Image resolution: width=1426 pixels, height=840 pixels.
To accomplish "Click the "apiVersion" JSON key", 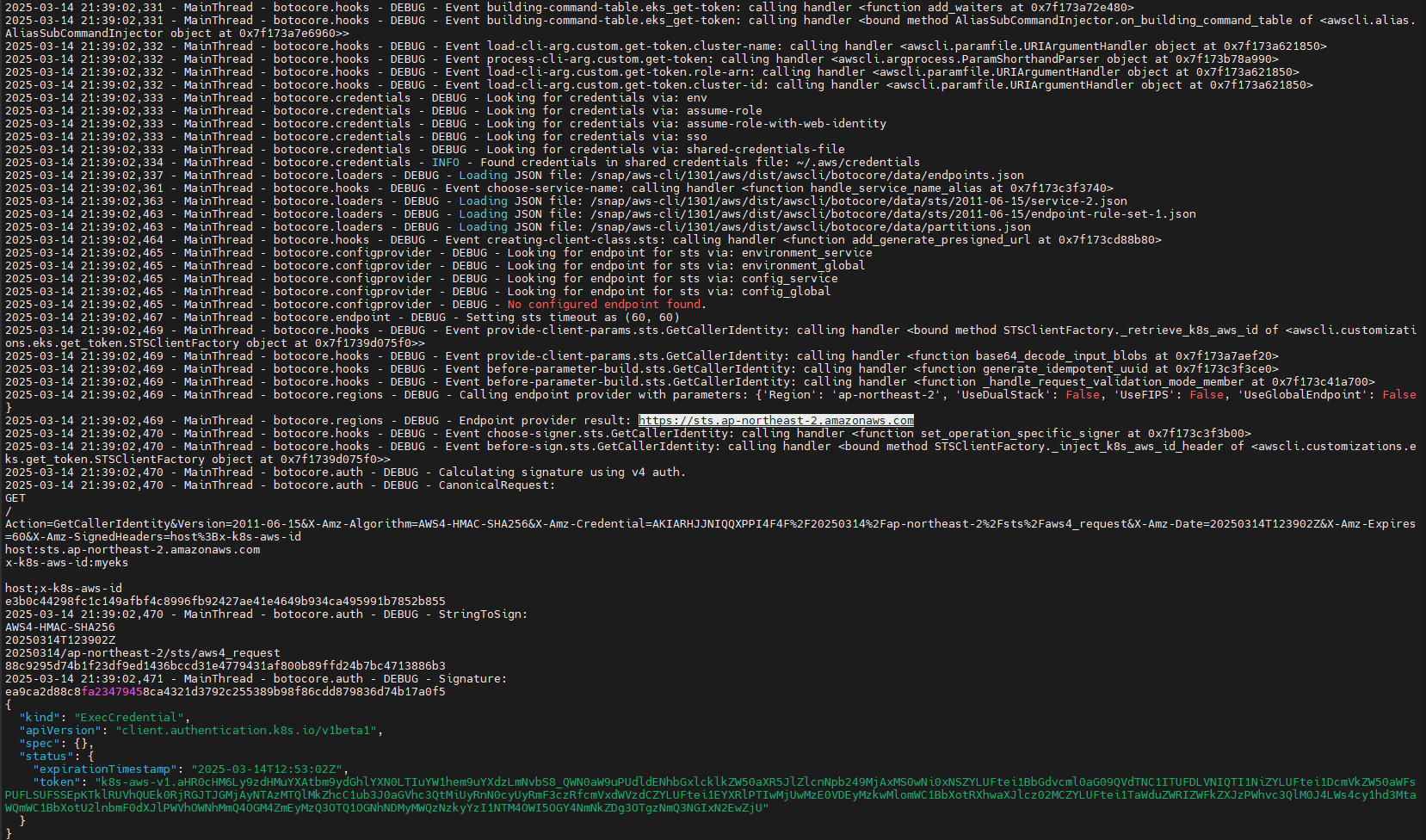I will coord(60,730).
